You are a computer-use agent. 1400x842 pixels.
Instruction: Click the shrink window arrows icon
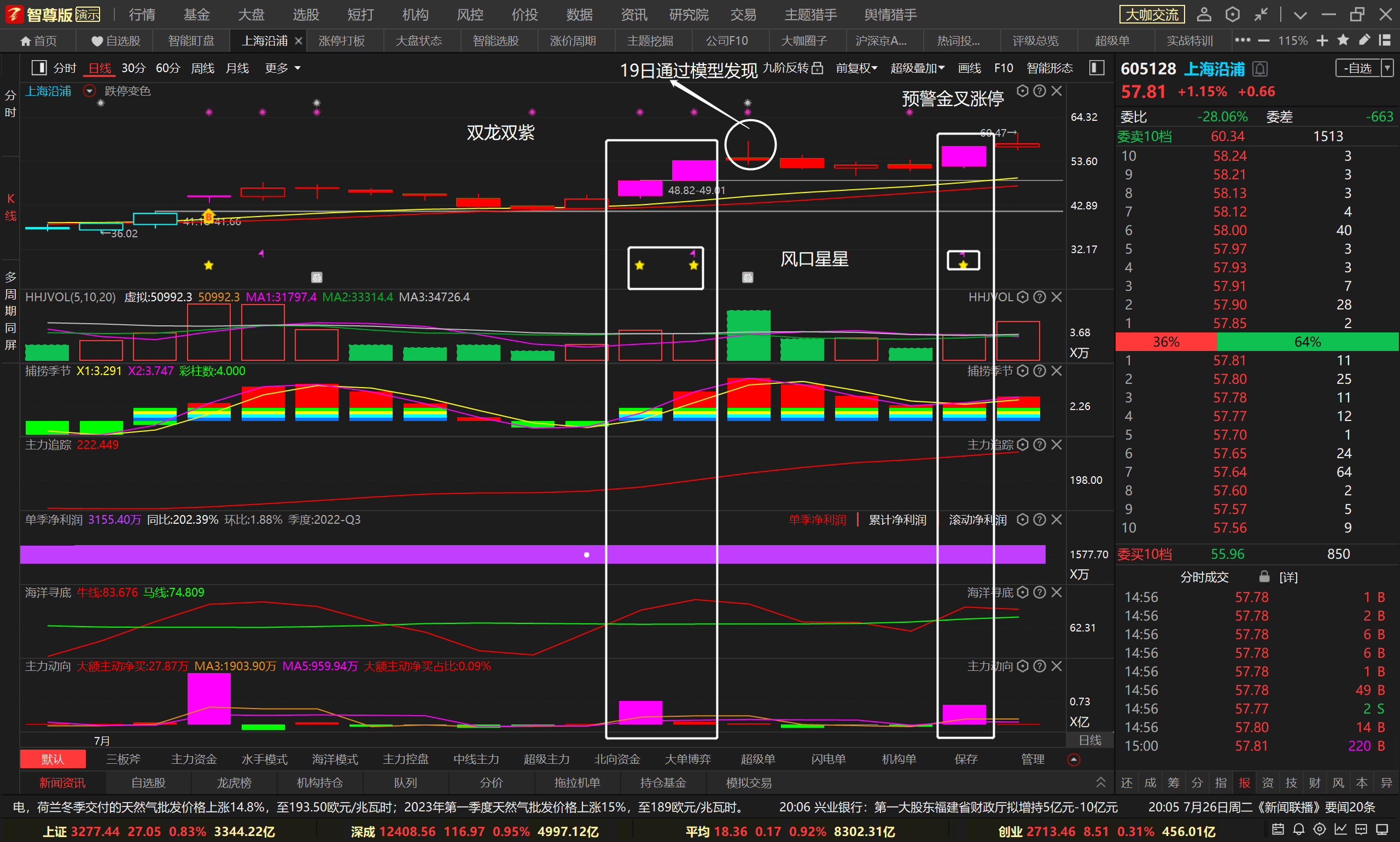pos(1261,14)
